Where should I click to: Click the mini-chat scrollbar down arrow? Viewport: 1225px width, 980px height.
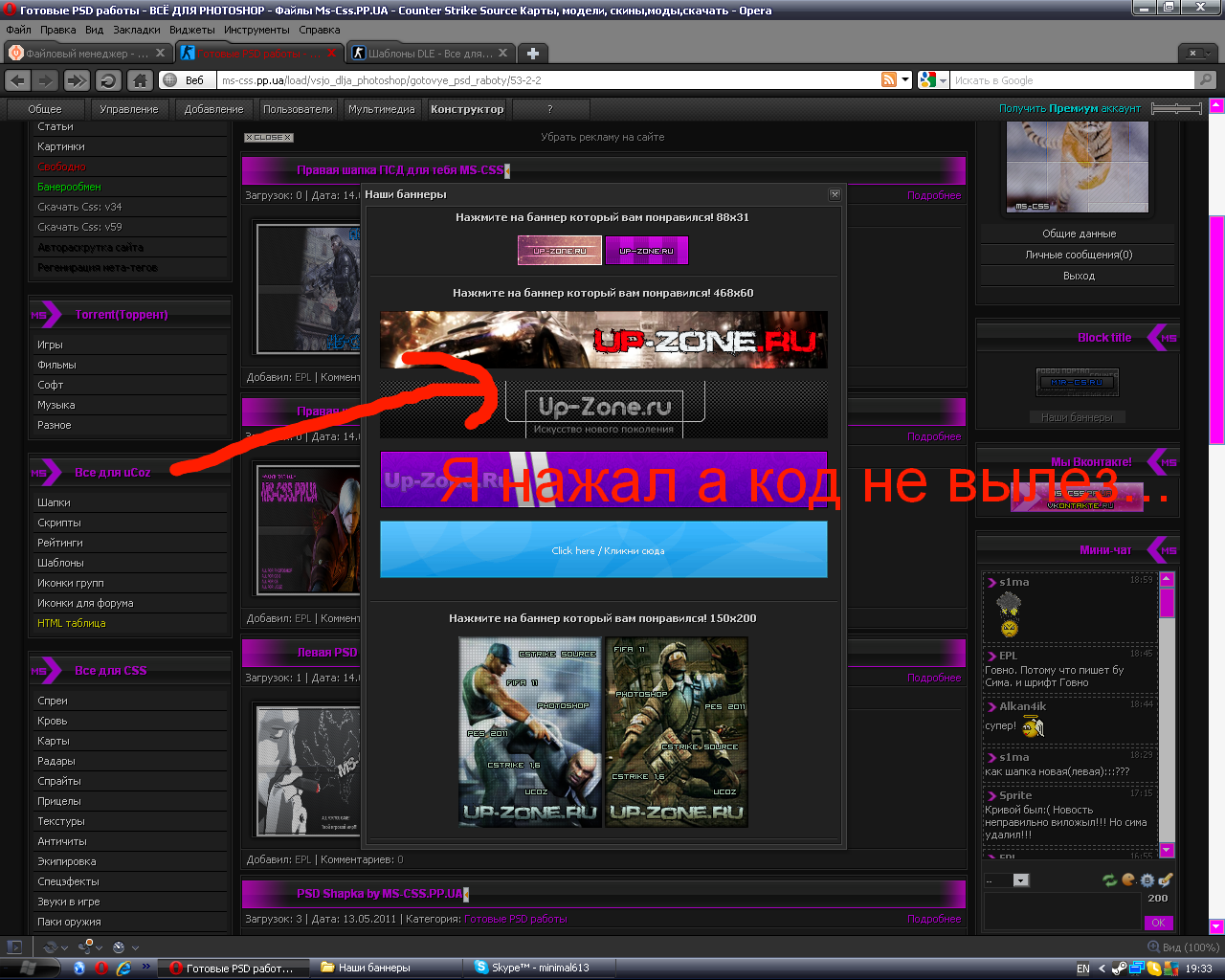pos(1167,850)
